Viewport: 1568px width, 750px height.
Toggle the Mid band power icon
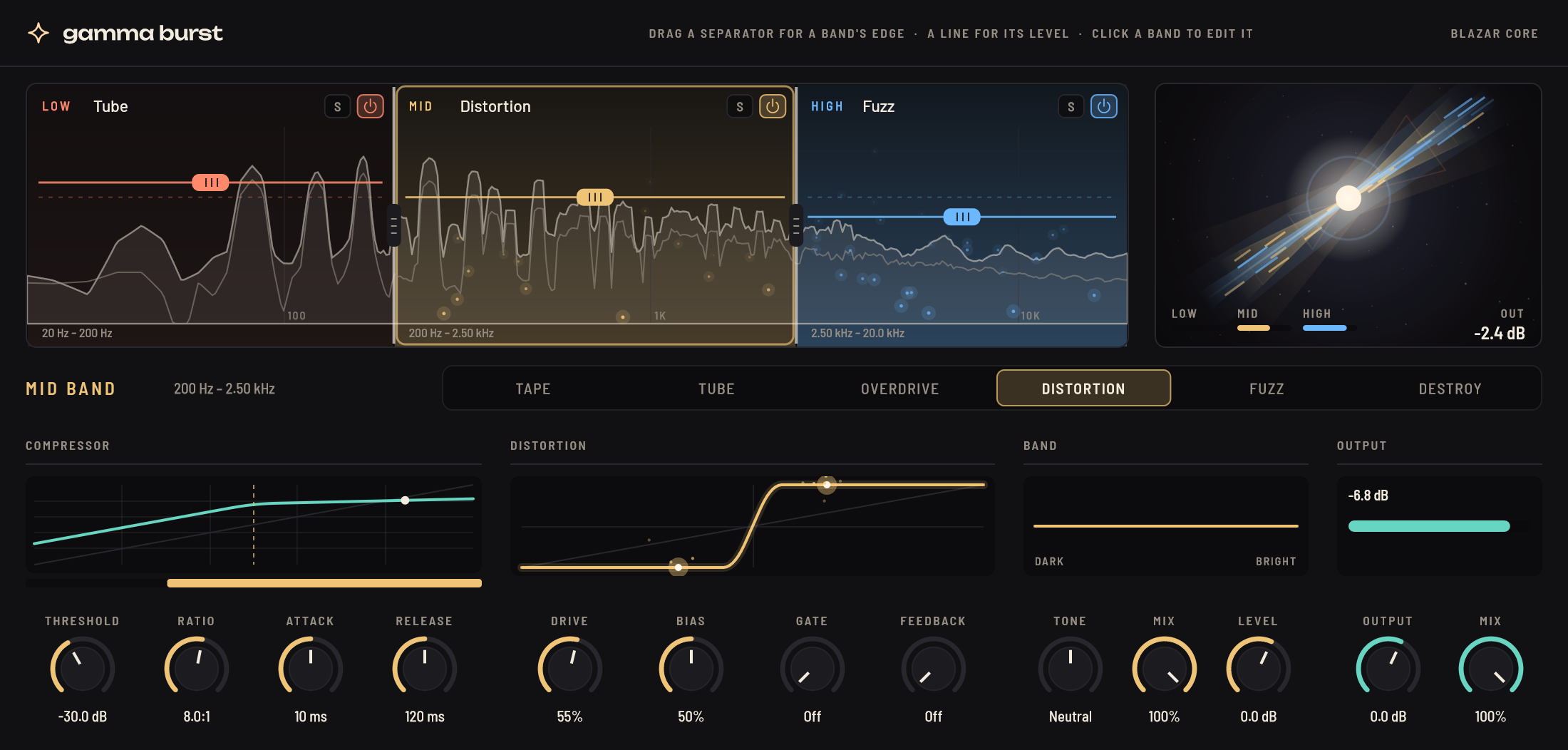pyautogui.click(x=773, y=106)
